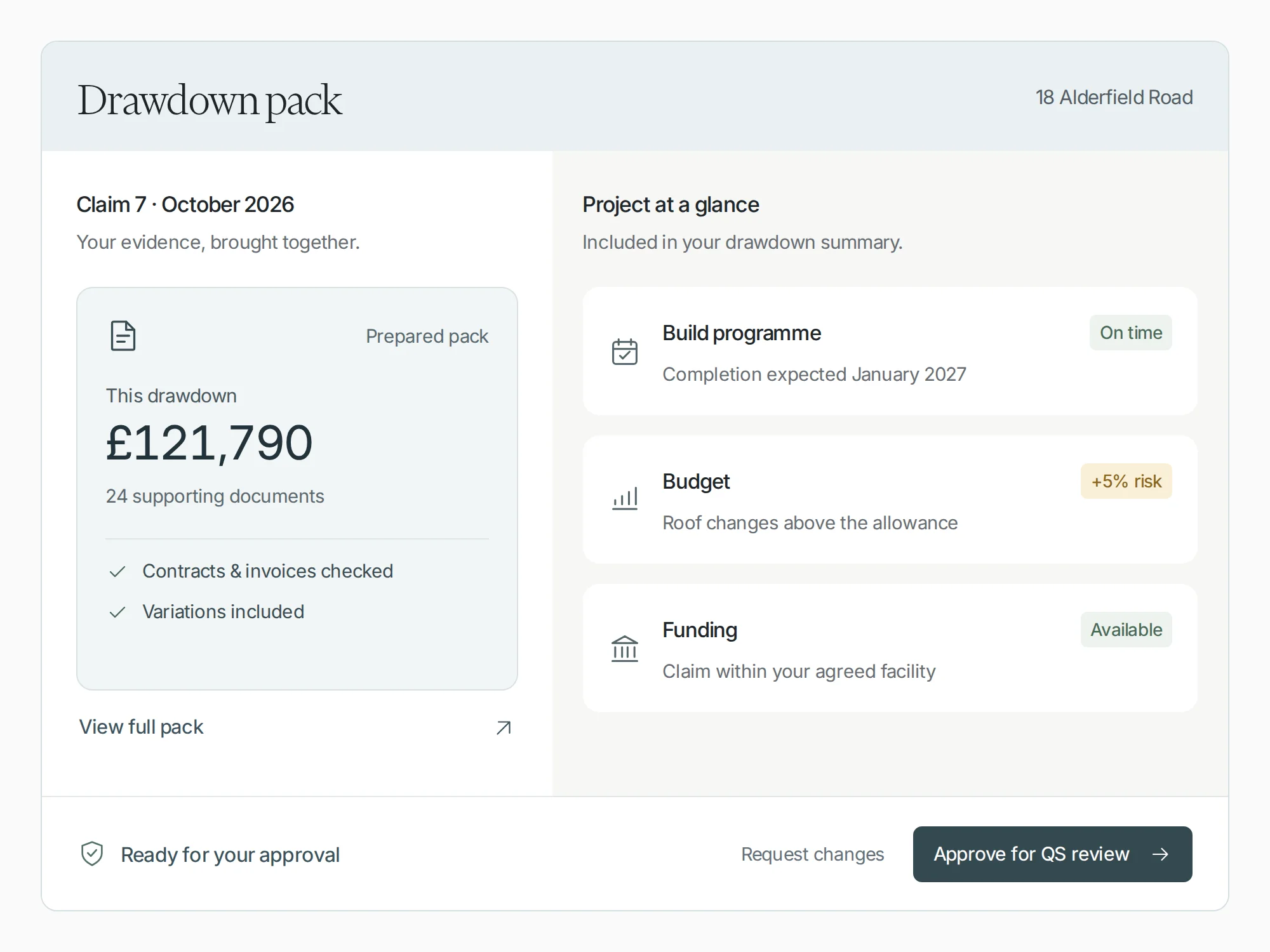Click Roof changes above the allowance text

tap(810, 523)
